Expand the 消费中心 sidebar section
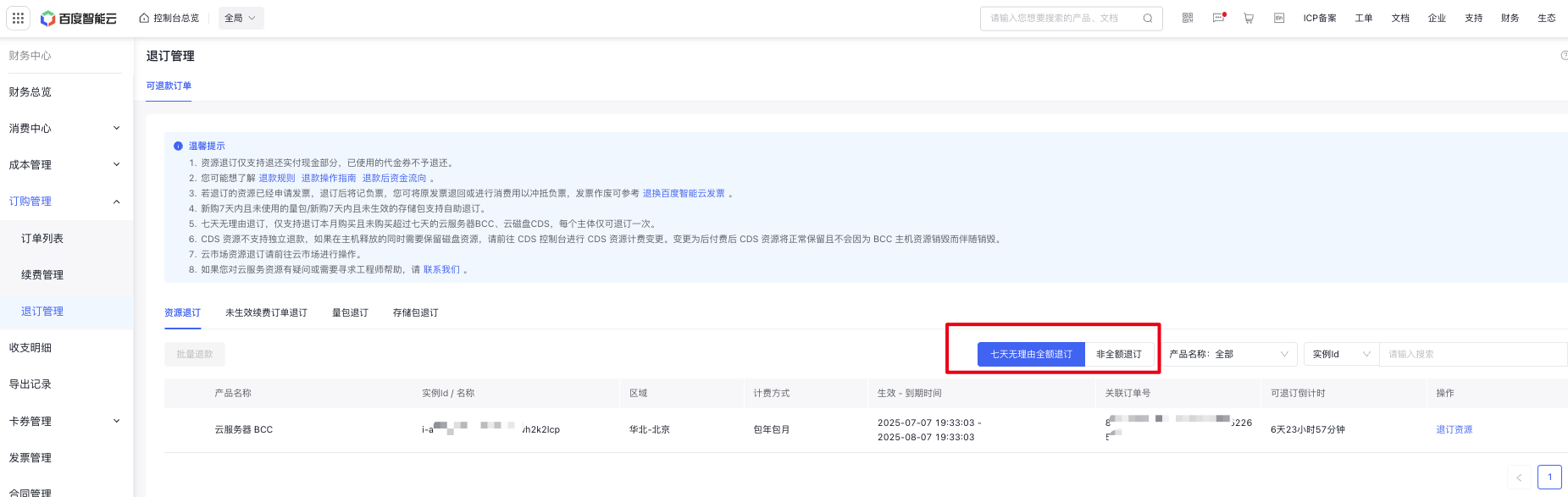Image resolution: width=1568 pixels, height=497 pixels. (x=66, y=128)
